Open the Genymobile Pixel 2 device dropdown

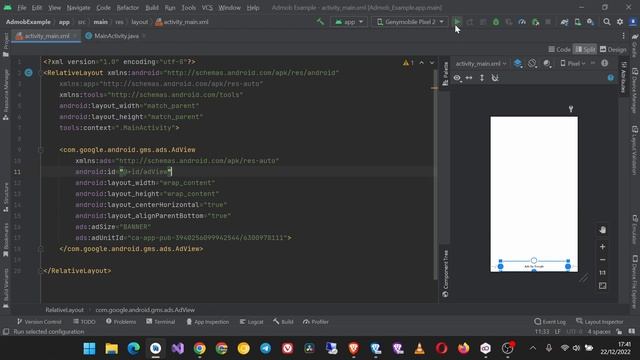coord(410,22)
